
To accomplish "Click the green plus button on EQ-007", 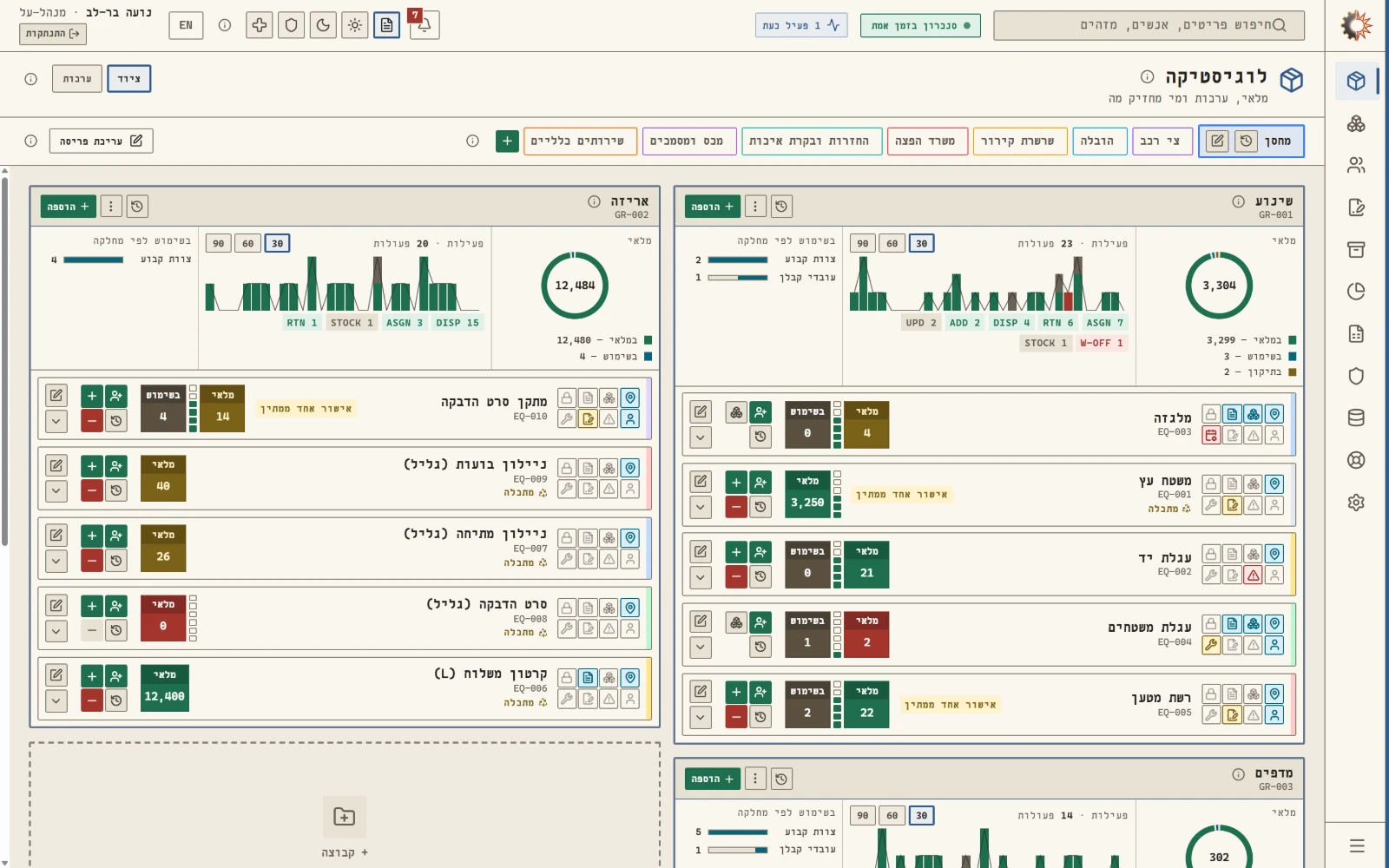I will tap(92, 536).
